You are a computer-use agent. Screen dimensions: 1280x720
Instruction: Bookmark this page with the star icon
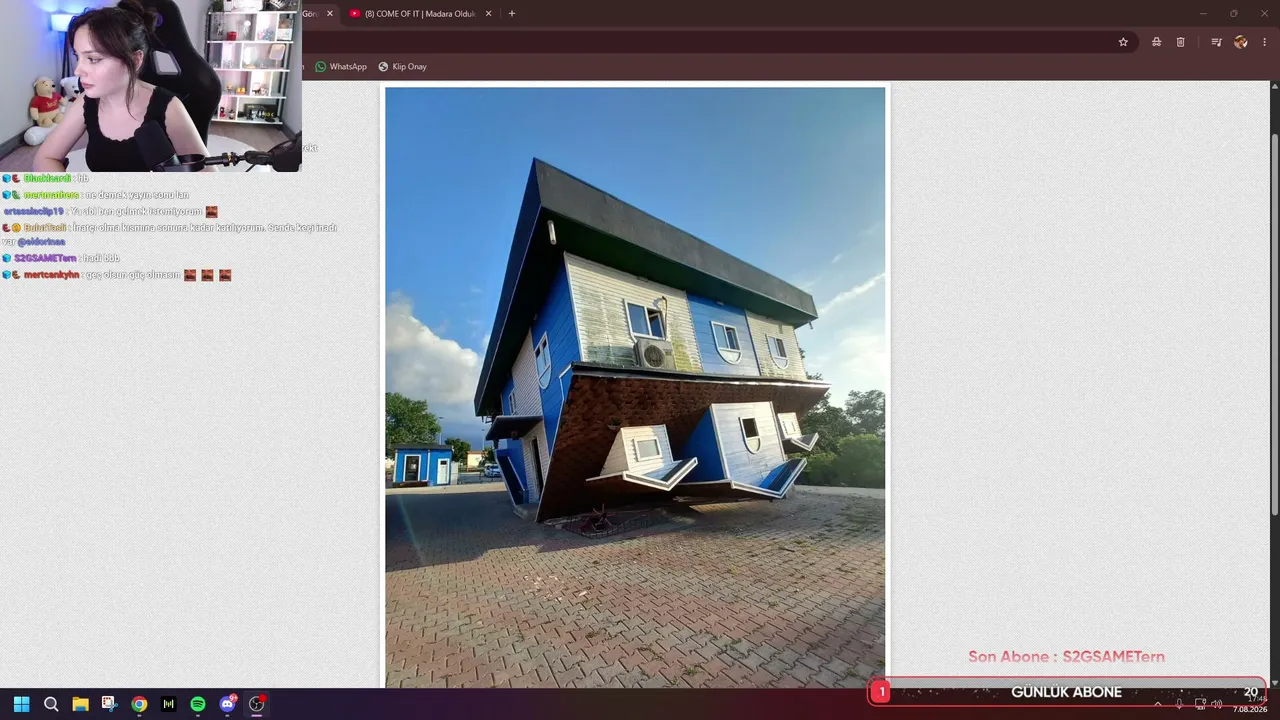pyautogui.click(x=1123, y=42)
